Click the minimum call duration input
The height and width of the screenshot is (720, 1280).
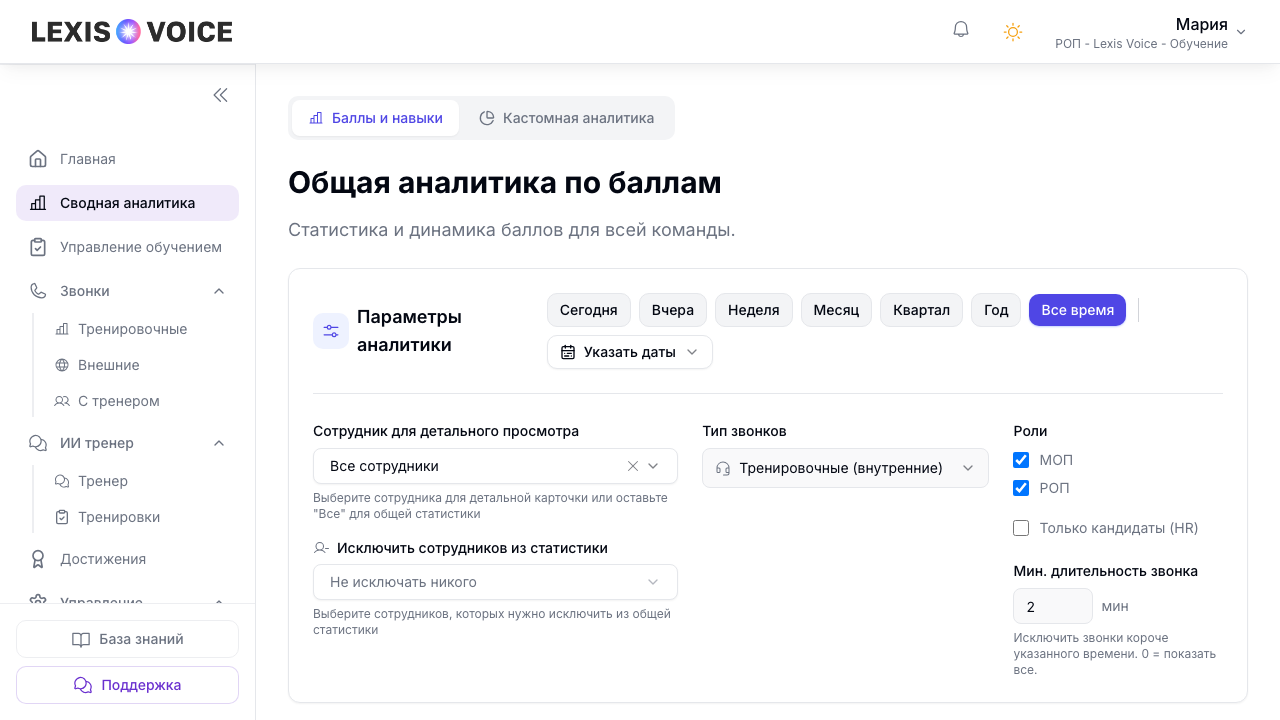coord(1053,606)
